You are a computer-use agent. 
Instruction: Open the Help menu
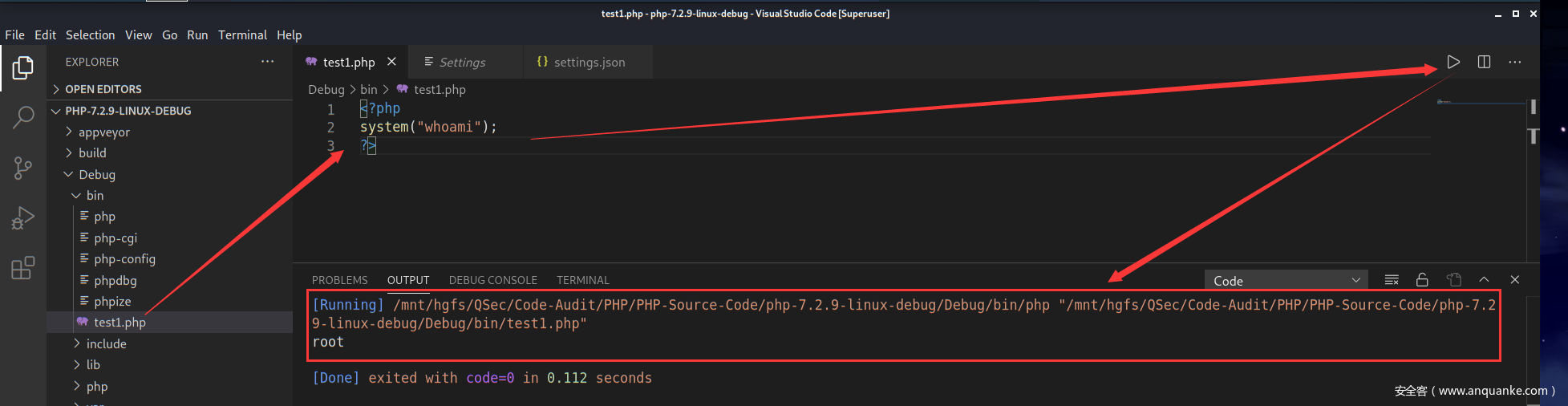coord(289,35)
